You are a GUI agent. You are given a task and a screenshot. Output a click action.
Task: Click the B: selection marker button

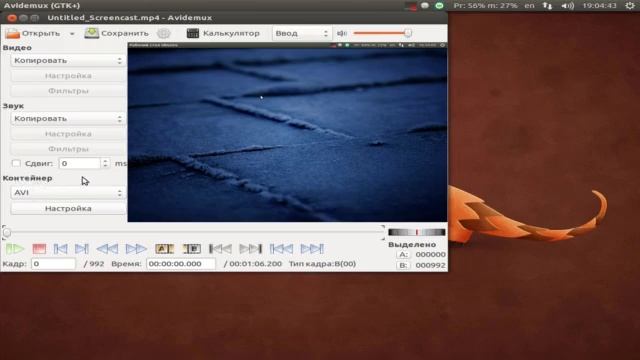pos(403,265)
